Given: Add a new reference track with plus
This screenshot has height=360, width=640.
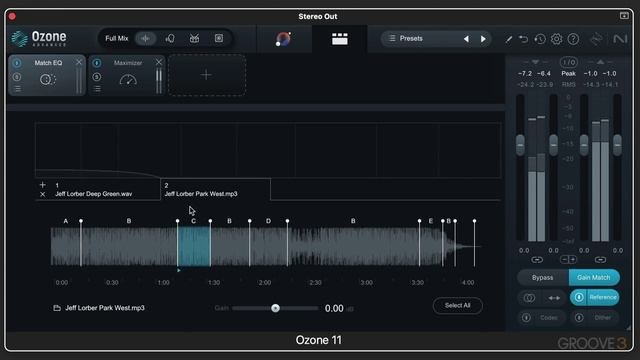Looking at the screenshot, I should point(42,185).
